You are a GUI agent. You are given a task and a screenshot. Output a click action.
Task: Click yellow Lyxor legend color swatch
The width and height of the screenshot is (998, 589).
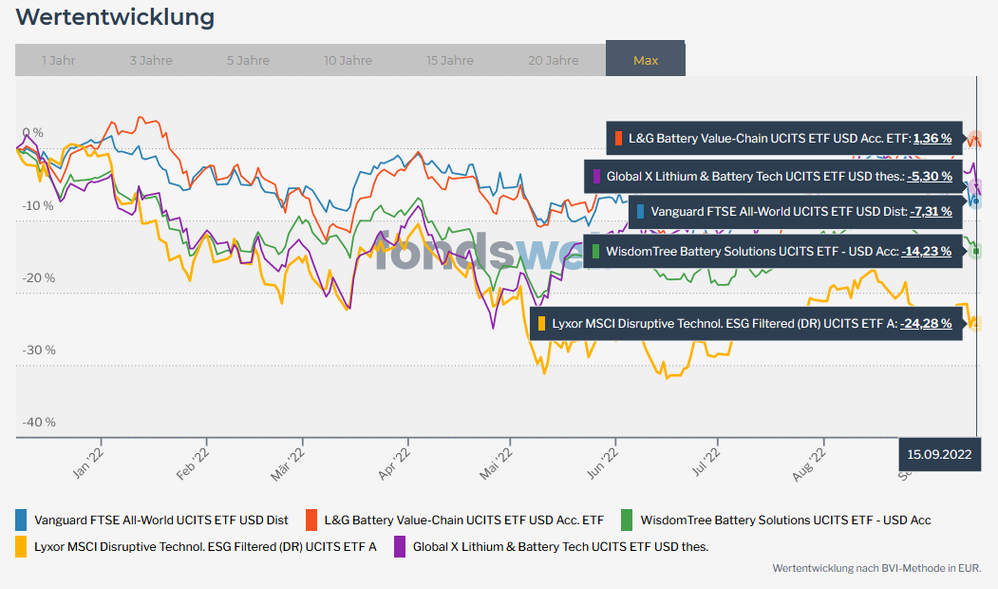21,546
